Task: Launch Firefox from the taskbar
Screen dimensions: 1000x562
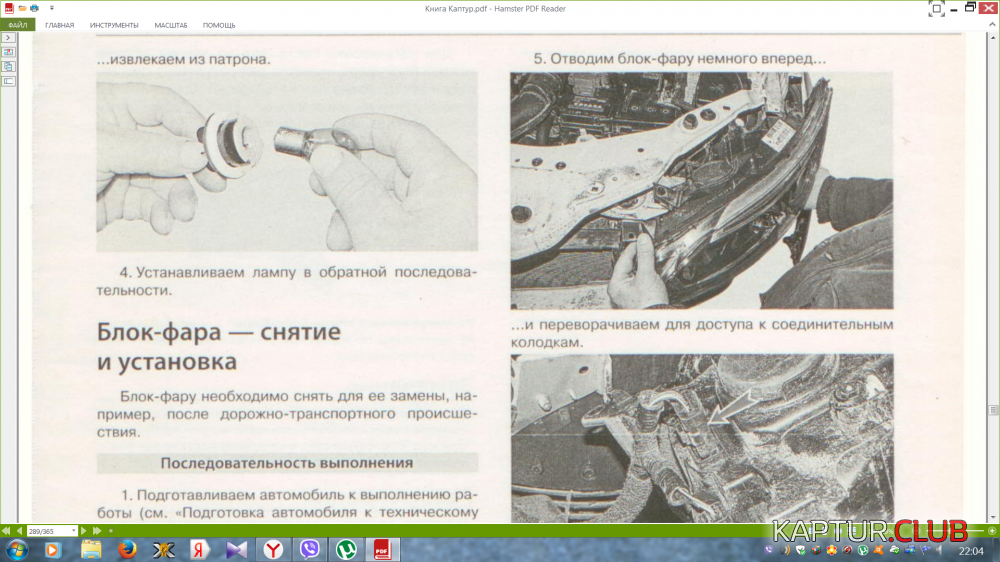Action: [127, 549]
